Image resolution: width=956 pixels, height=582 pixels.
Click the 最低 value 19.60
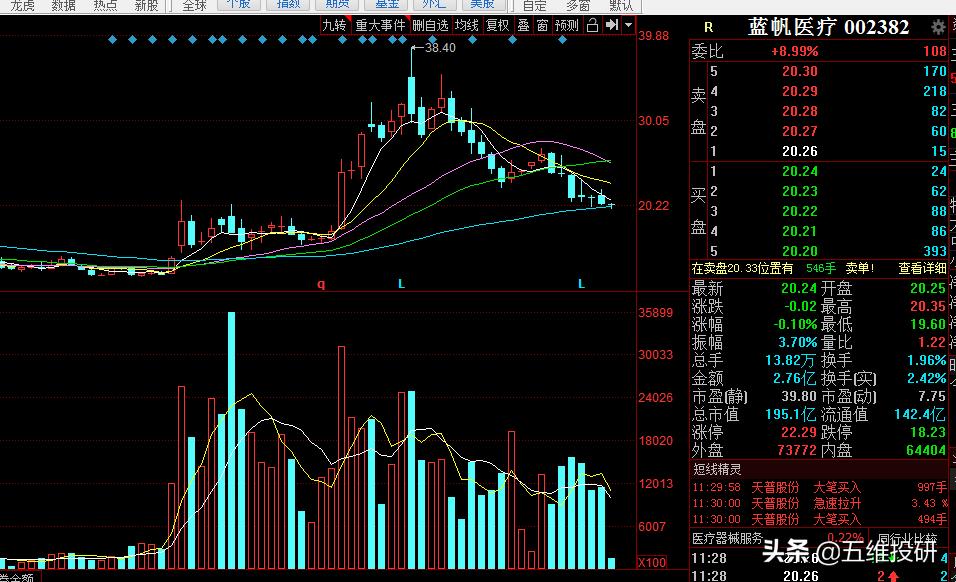pos(928,324)
